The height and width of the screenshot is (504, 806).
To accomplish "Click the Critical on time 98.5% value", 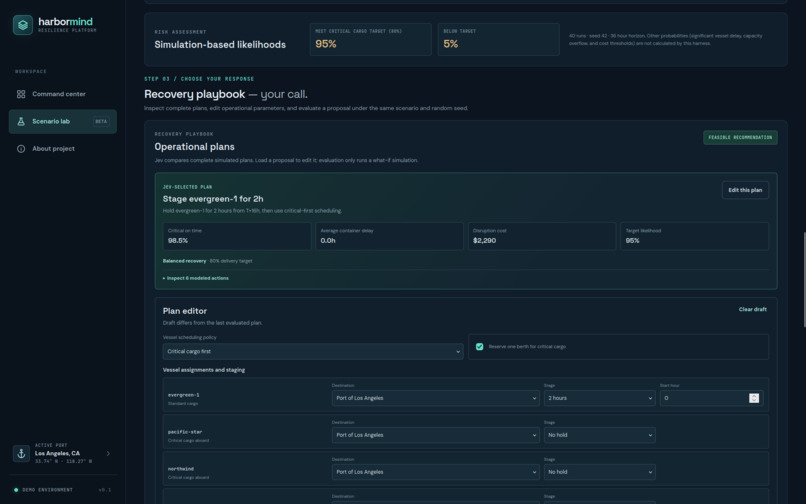I will (x=178, y=241).
